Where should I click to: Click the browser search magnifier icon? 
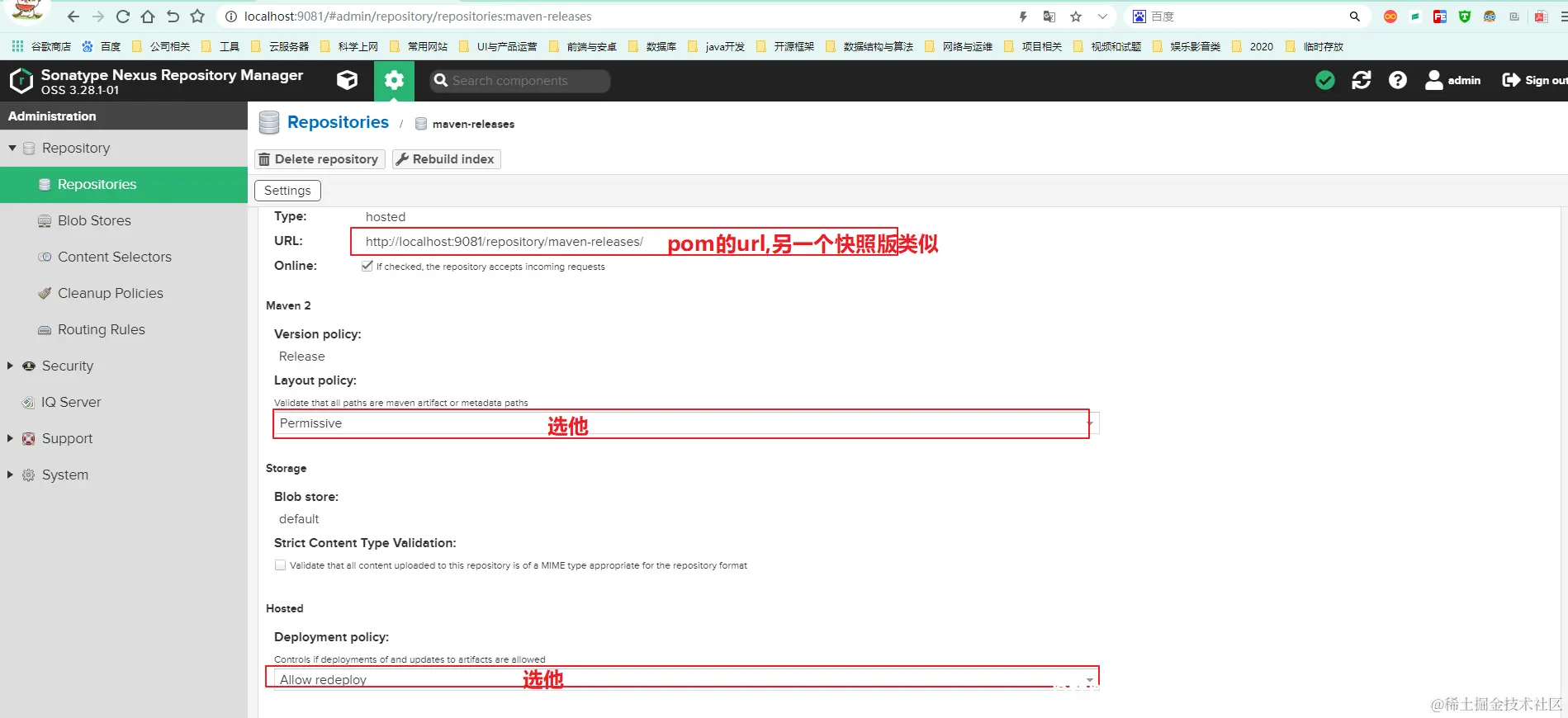point(1355,17)
